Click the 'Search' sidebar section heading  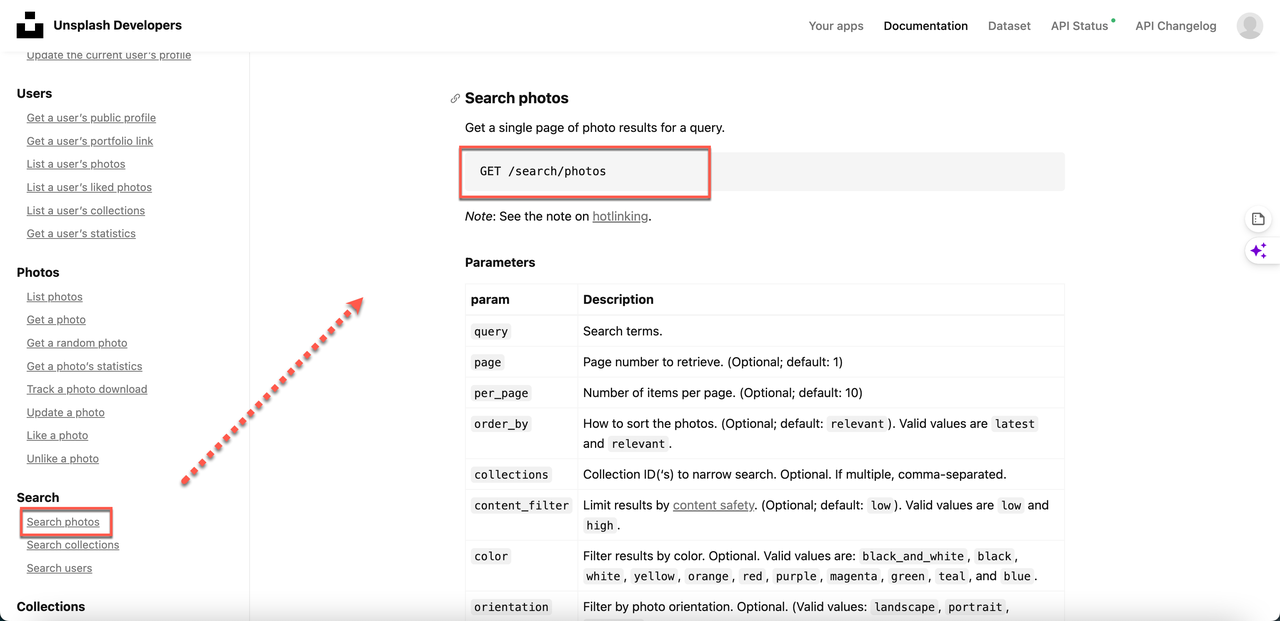click(x=38, y=498)
